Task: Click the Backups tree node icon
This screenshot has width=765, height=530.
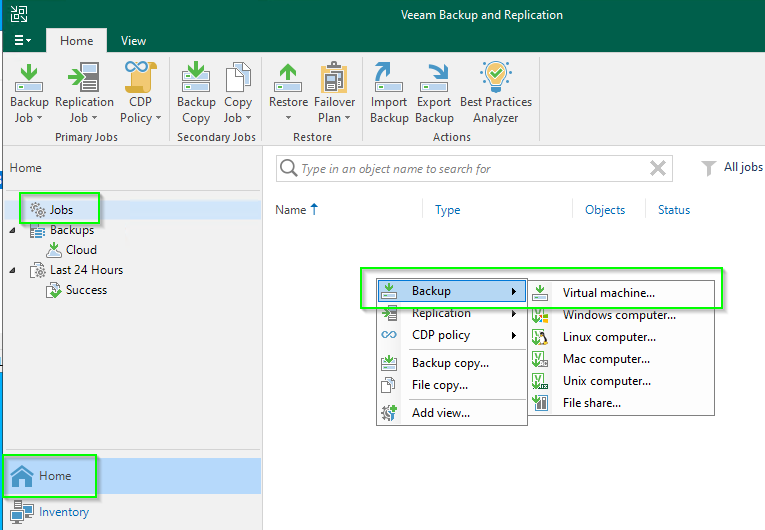Action: pyautogui.click(x=38, y=230)
